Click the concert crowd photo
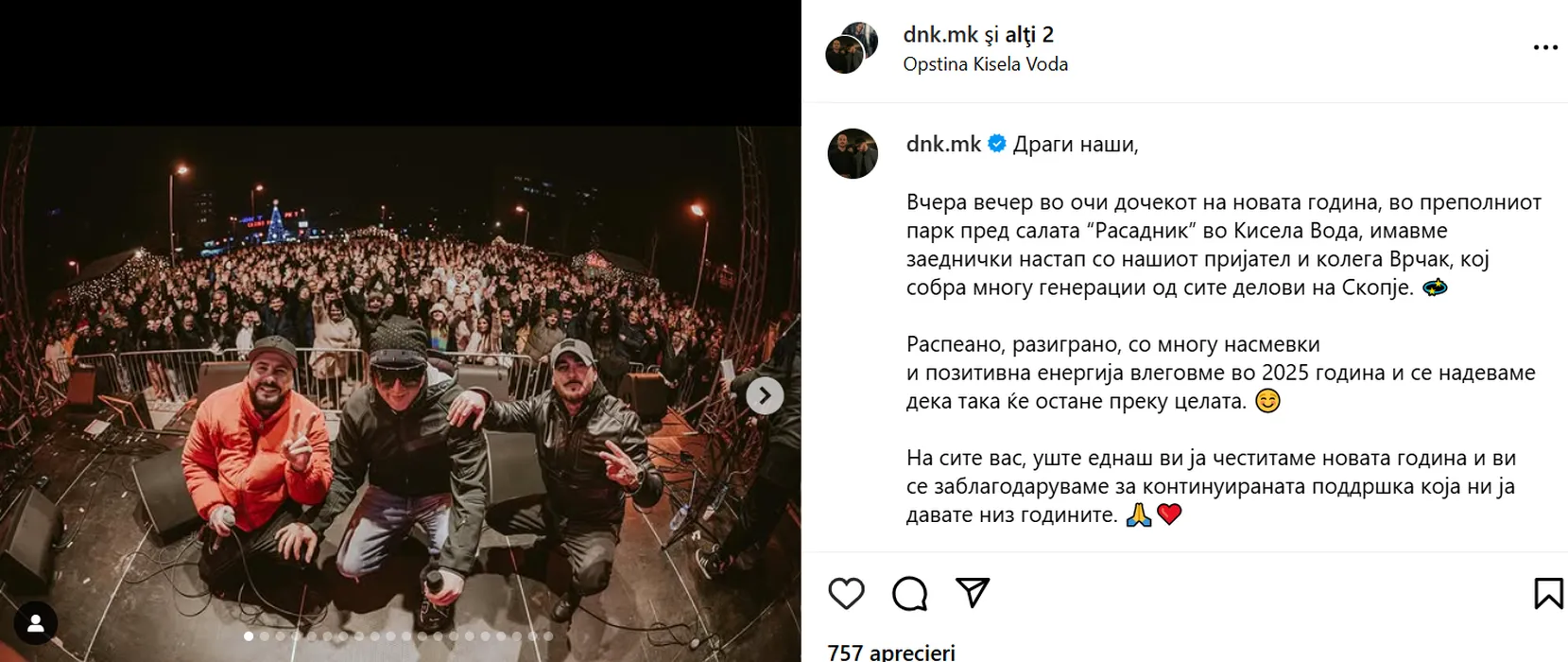The width and height of the screenshot is (1568, 662). click(x=400, y=393)
